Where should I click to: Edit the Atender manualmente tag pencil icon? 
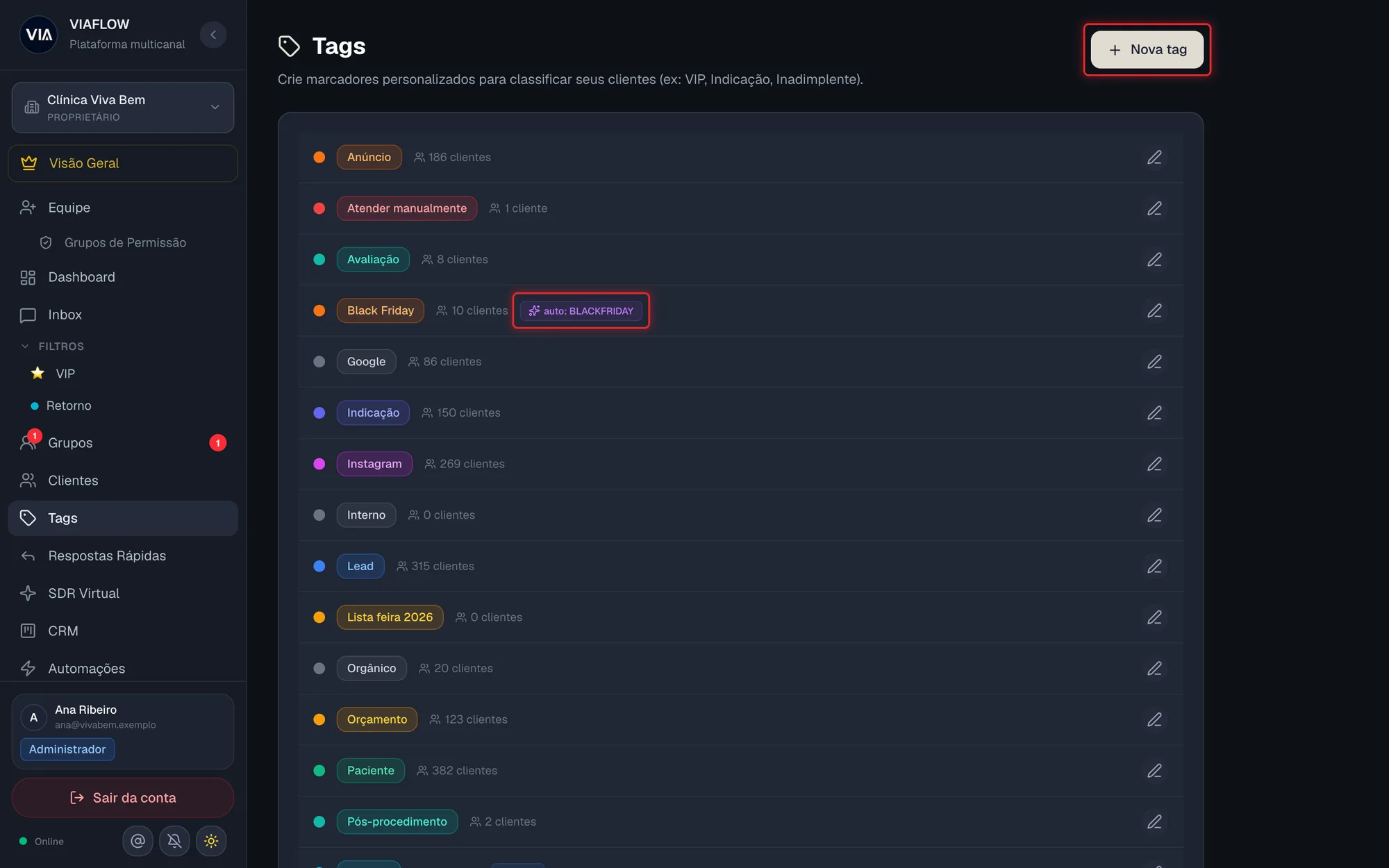(x=1154, y=208)
